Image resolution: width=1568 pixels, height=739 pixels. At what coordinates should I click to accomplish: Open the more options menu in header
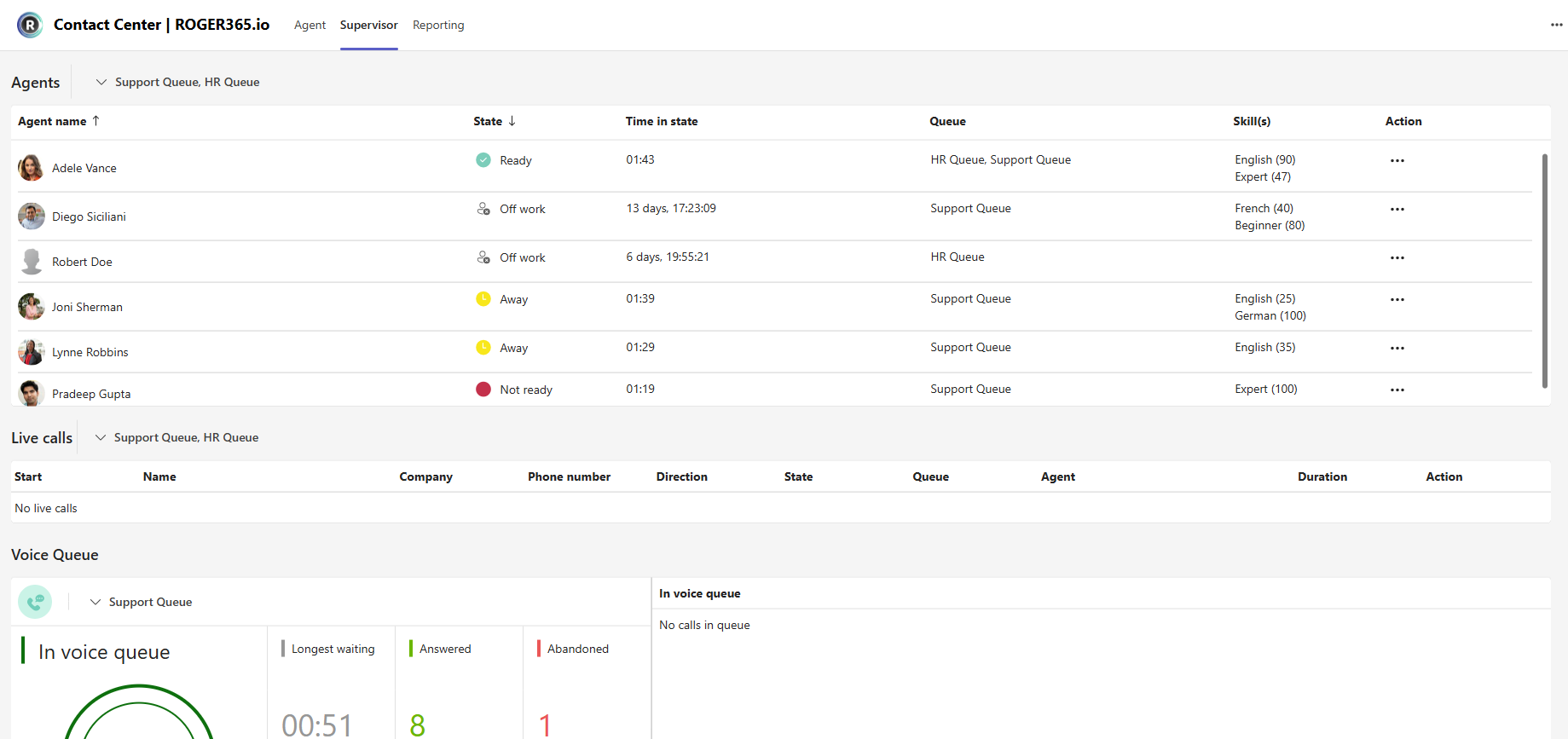[1556, 25]
